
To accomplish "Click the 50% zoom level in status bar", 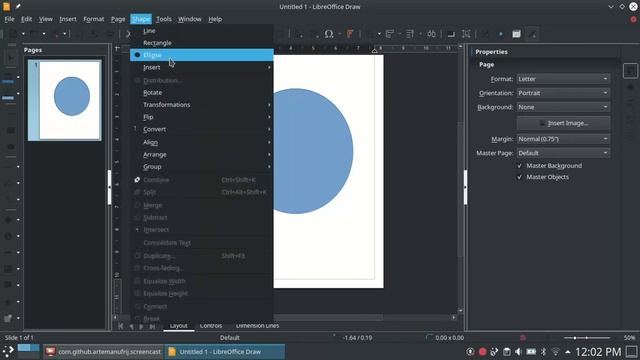I will pyautogui.click(x=629, y=338).
